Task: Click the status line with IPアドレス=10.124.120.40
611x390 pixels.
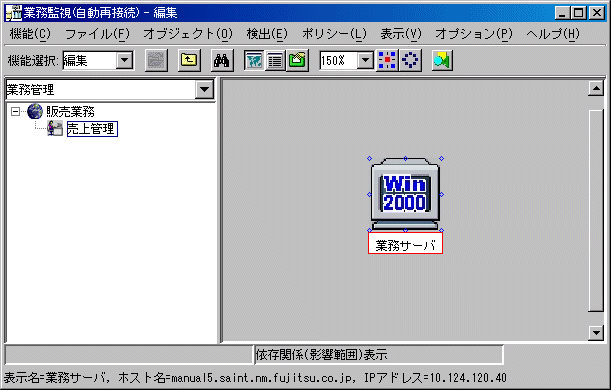Action: pos(255,378)
